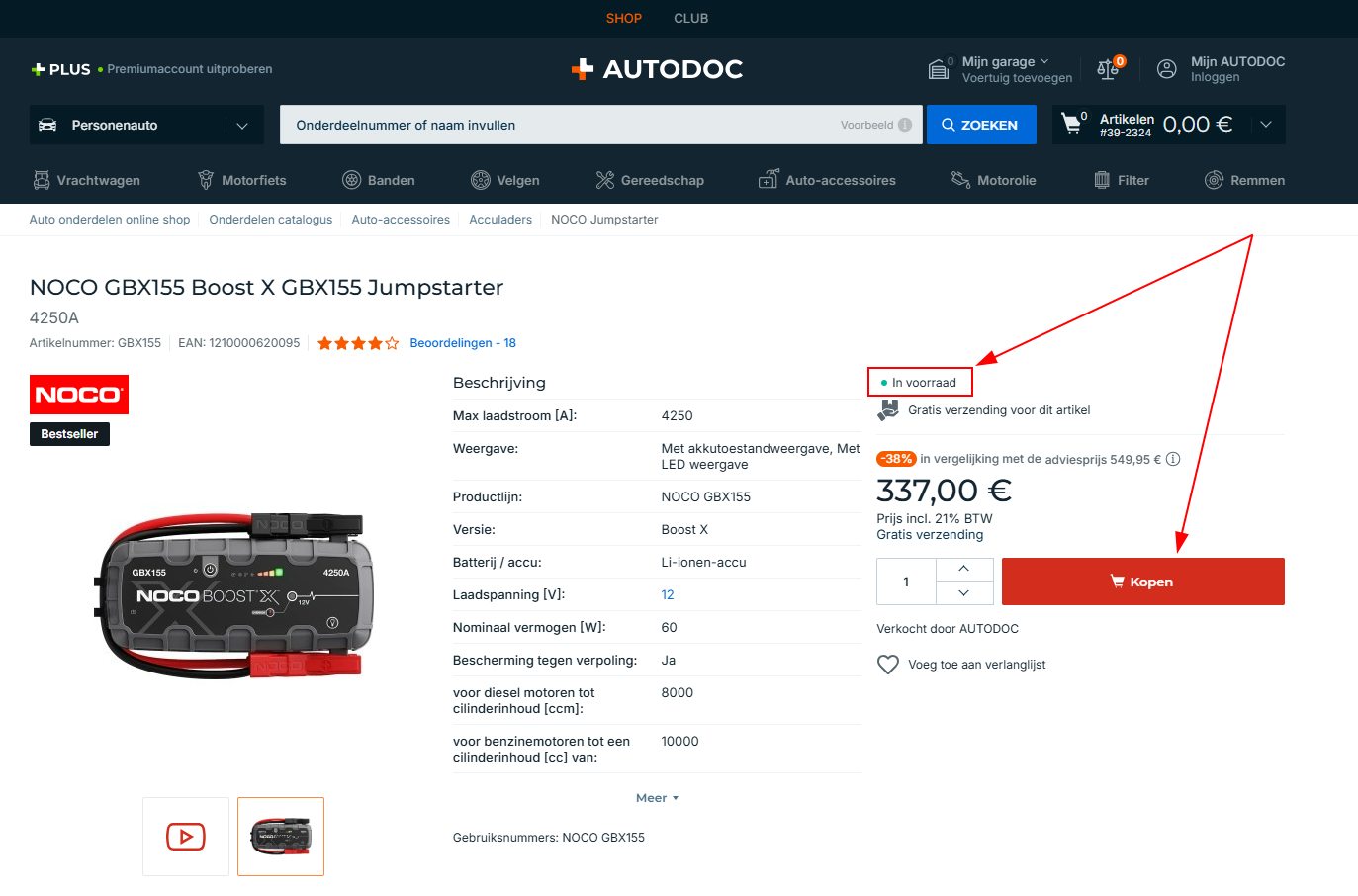
Task: Click Premiumaccount uitproberen link
Action: pyautogui.click(x=190, y=69)
